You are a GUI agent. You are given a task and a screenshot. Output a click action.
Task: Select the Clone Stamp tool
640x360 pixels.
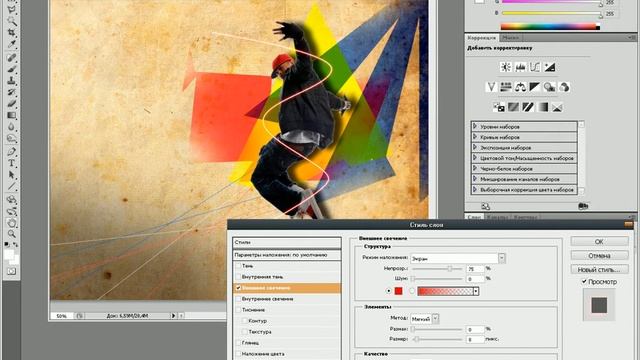pyautogui.click(x=12, y=81)
